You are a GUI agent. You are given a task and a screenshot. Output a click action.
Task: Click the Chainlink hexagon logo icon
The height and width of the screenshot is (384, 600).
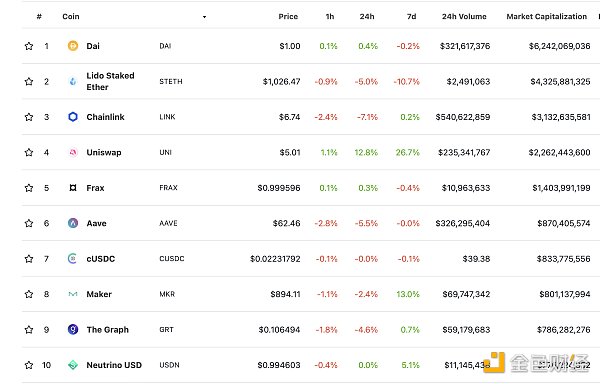click(x=73, y=117)
